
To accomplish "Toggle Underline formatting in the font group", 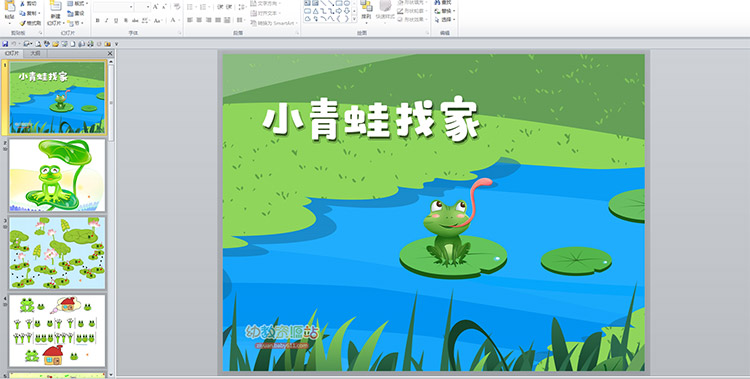I will [116, 21].
